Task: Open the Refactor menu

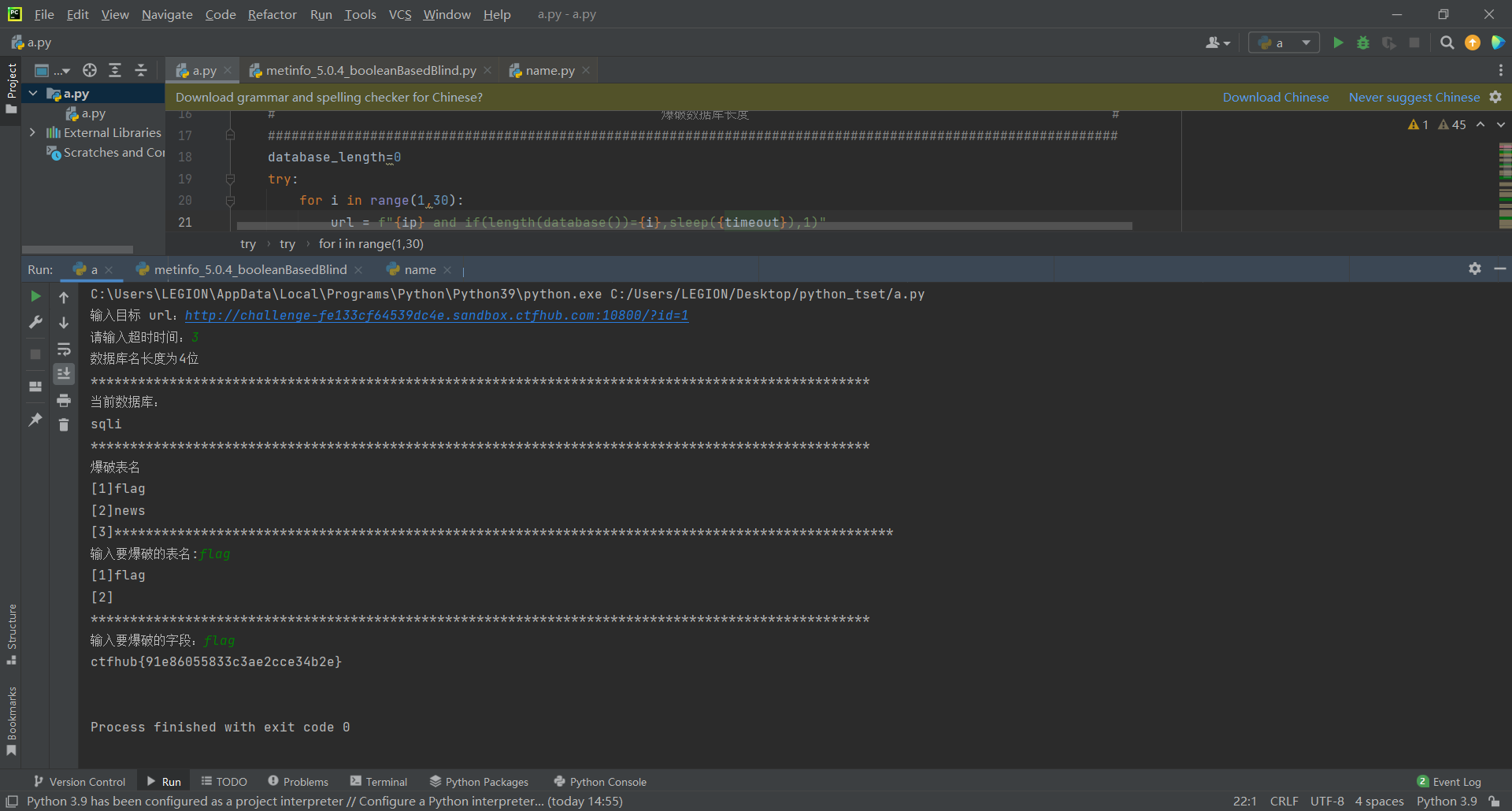Action: coord(272,14)
